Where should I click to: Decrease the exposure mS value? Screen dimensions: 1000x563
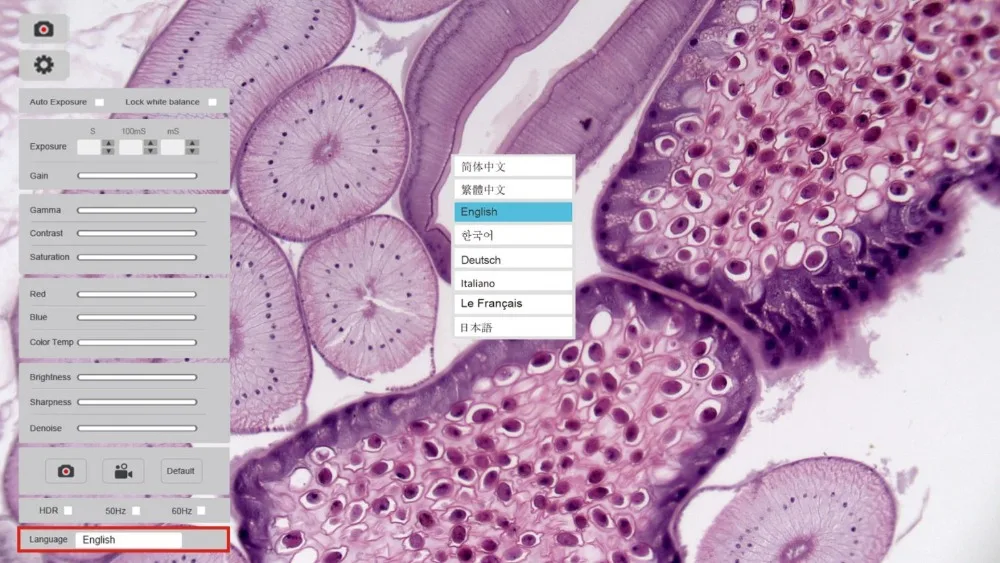pyautogui.click(x=193, y=151)
